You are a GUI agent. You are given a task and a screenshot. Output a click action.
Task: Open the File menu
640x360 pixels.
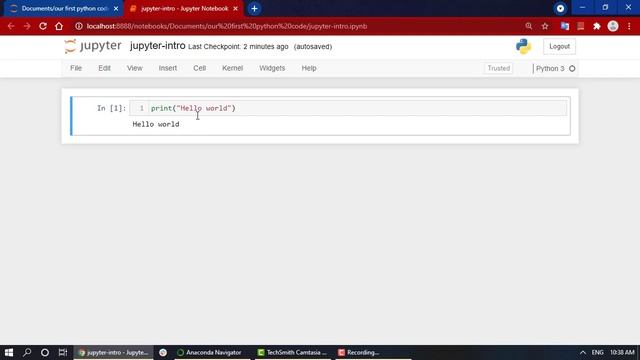coord(76,68)
